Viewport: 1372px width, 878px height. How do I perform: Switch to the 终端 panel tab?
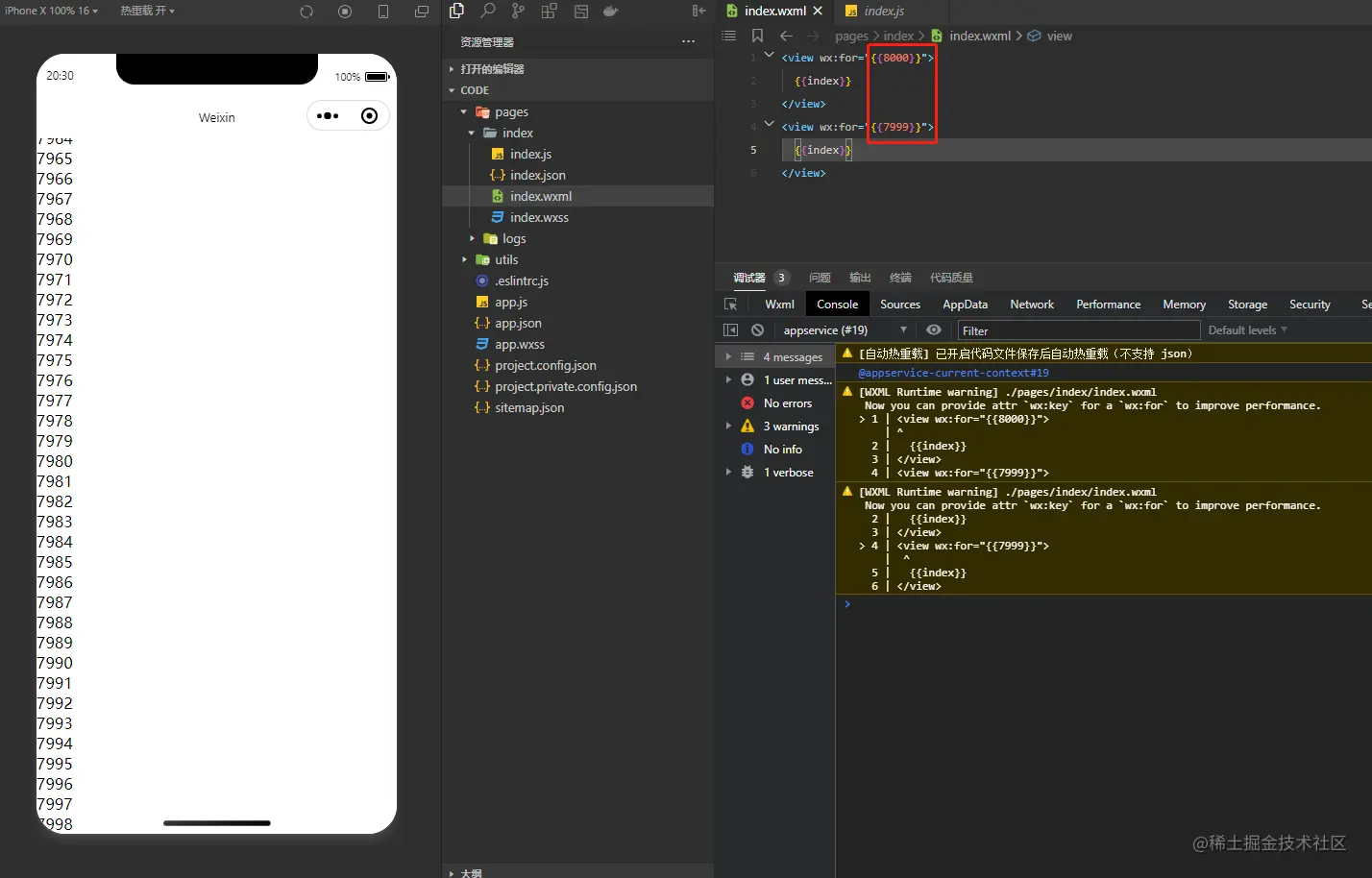pyautogui.click(x=900, y=278)
